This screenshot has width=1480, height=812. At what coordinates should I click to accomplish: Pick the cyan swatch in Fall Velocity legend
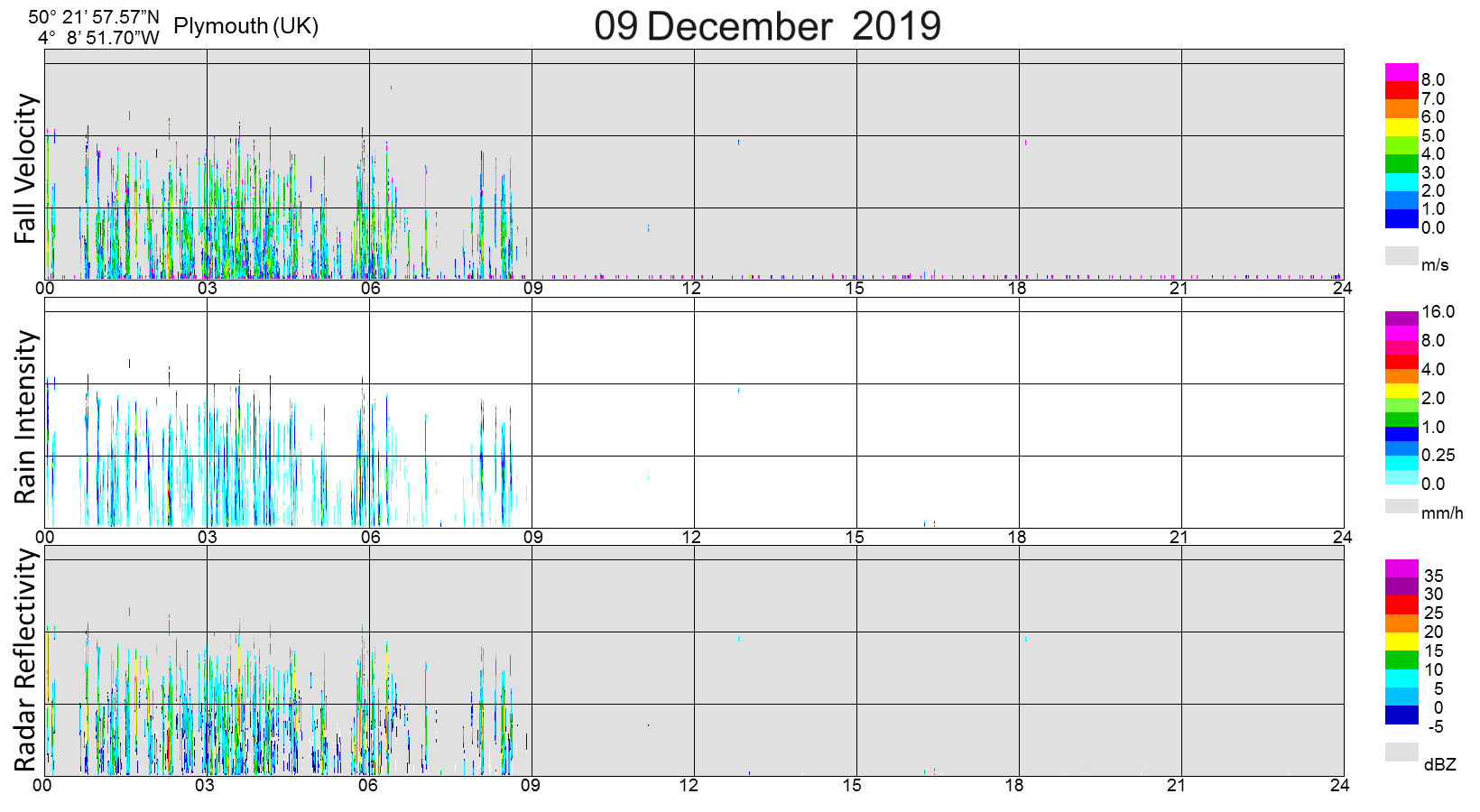1401,182
